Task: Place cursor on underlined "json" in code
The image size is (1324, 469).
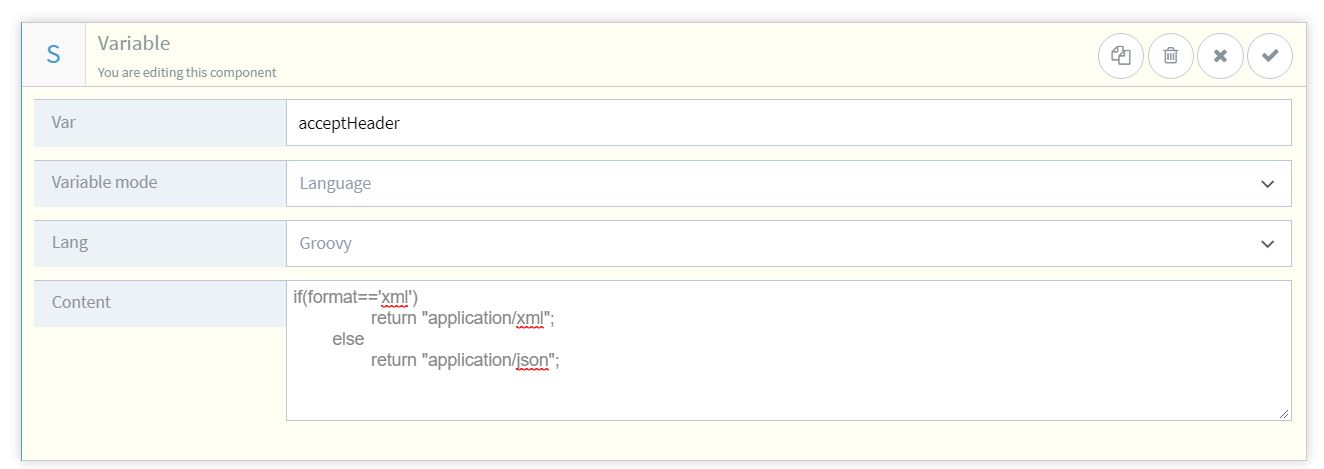Action: tap(533, 360)
